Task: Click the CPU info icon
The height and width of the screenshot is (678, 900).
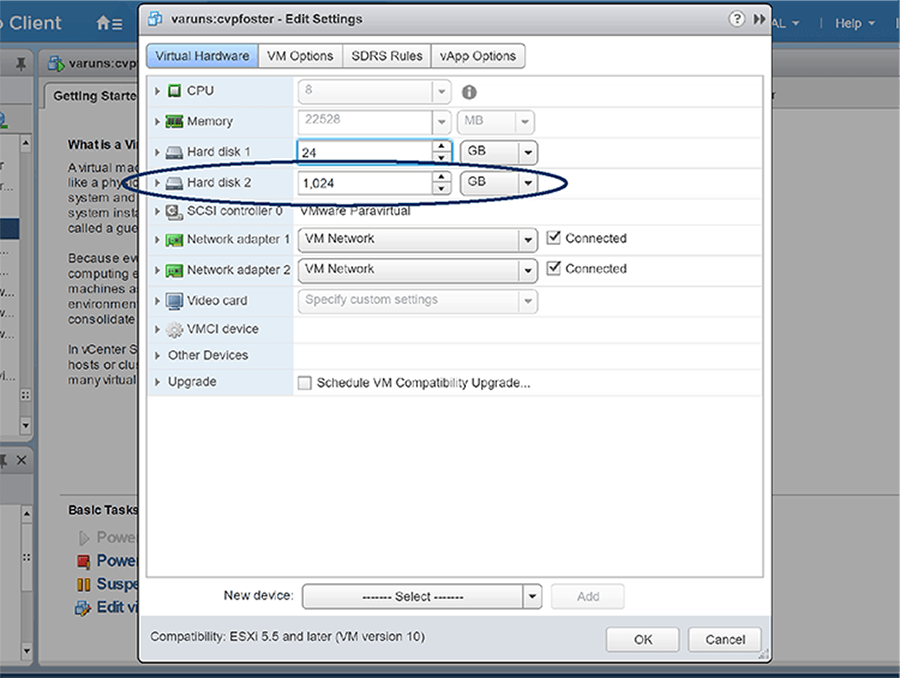Action: tap(469, 92)
